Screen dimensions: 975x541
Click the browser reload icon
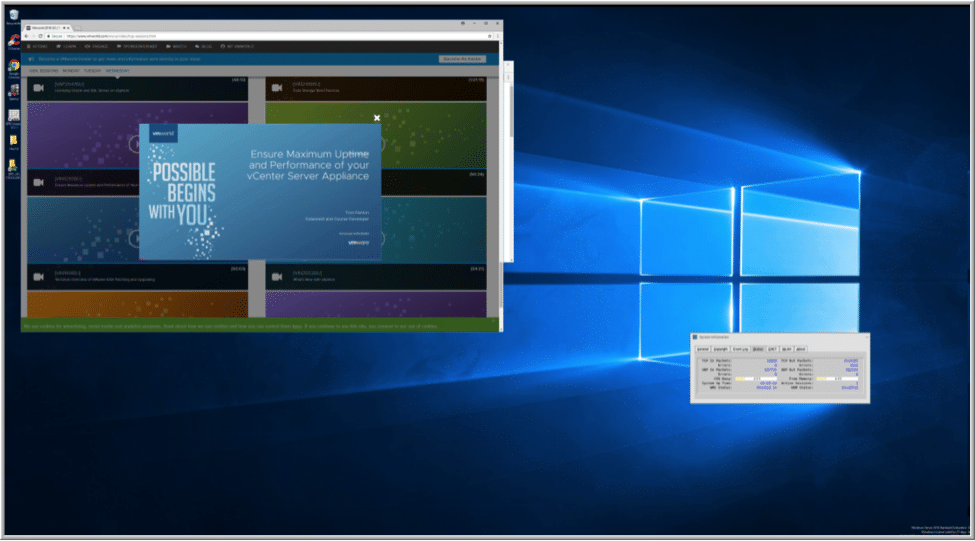[x=40, y=36]
